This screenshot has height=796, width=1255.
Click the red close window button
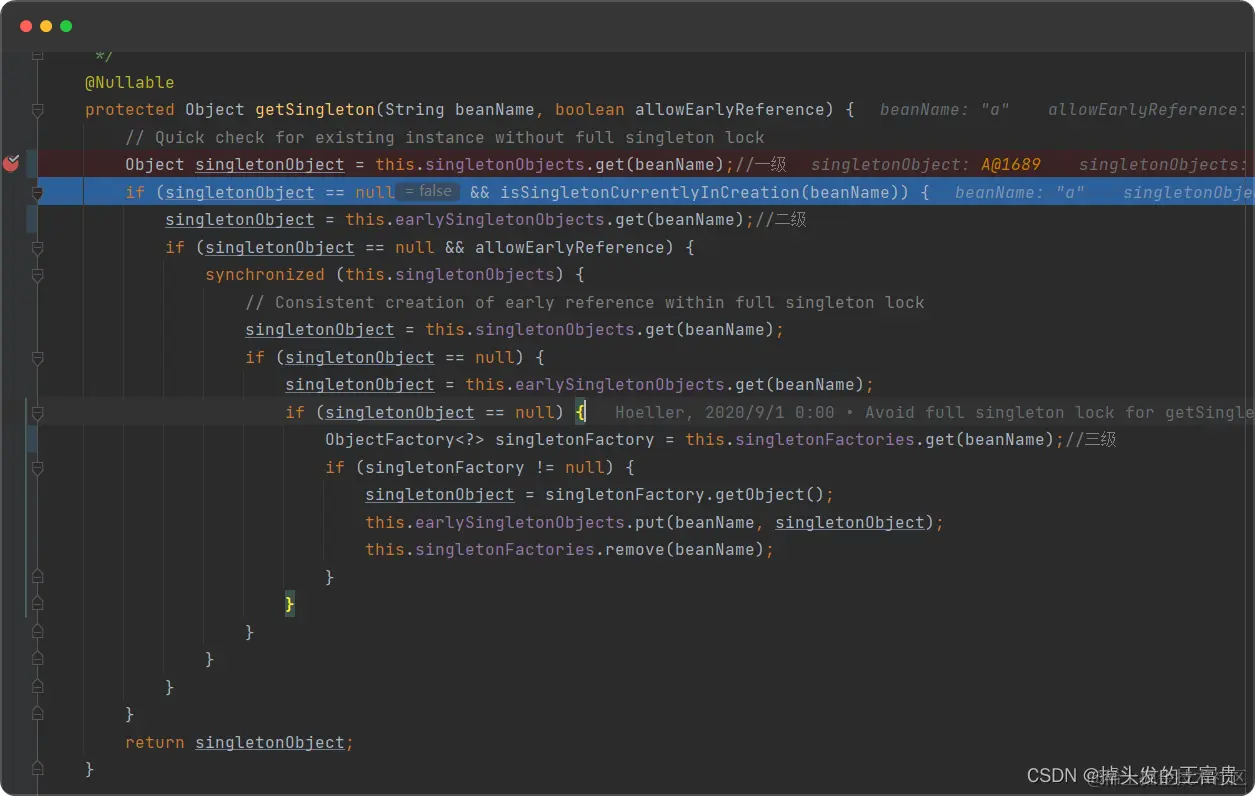26,26
